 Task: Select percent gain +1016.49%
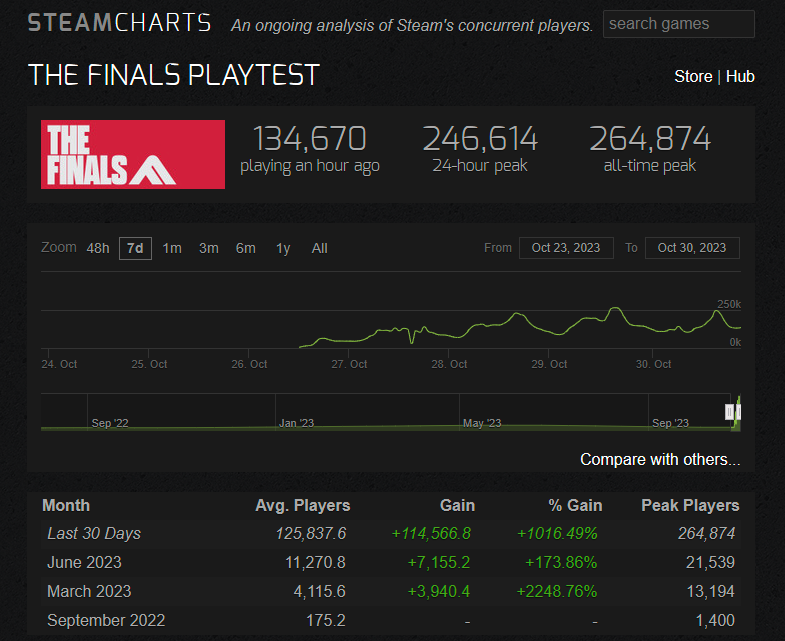(557, 533)
